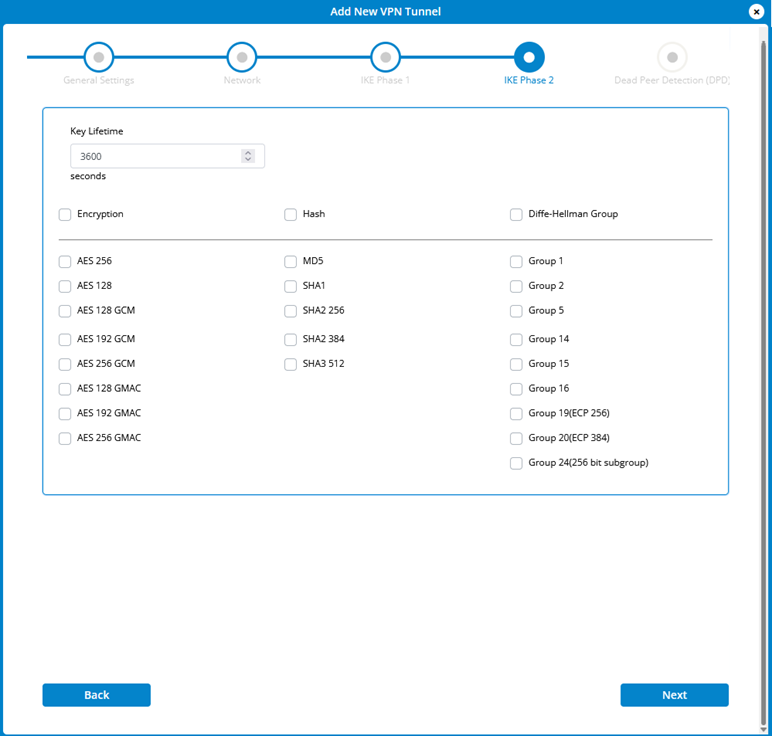
Task: Click Next to continue the wizard
Action: [674, 695]
